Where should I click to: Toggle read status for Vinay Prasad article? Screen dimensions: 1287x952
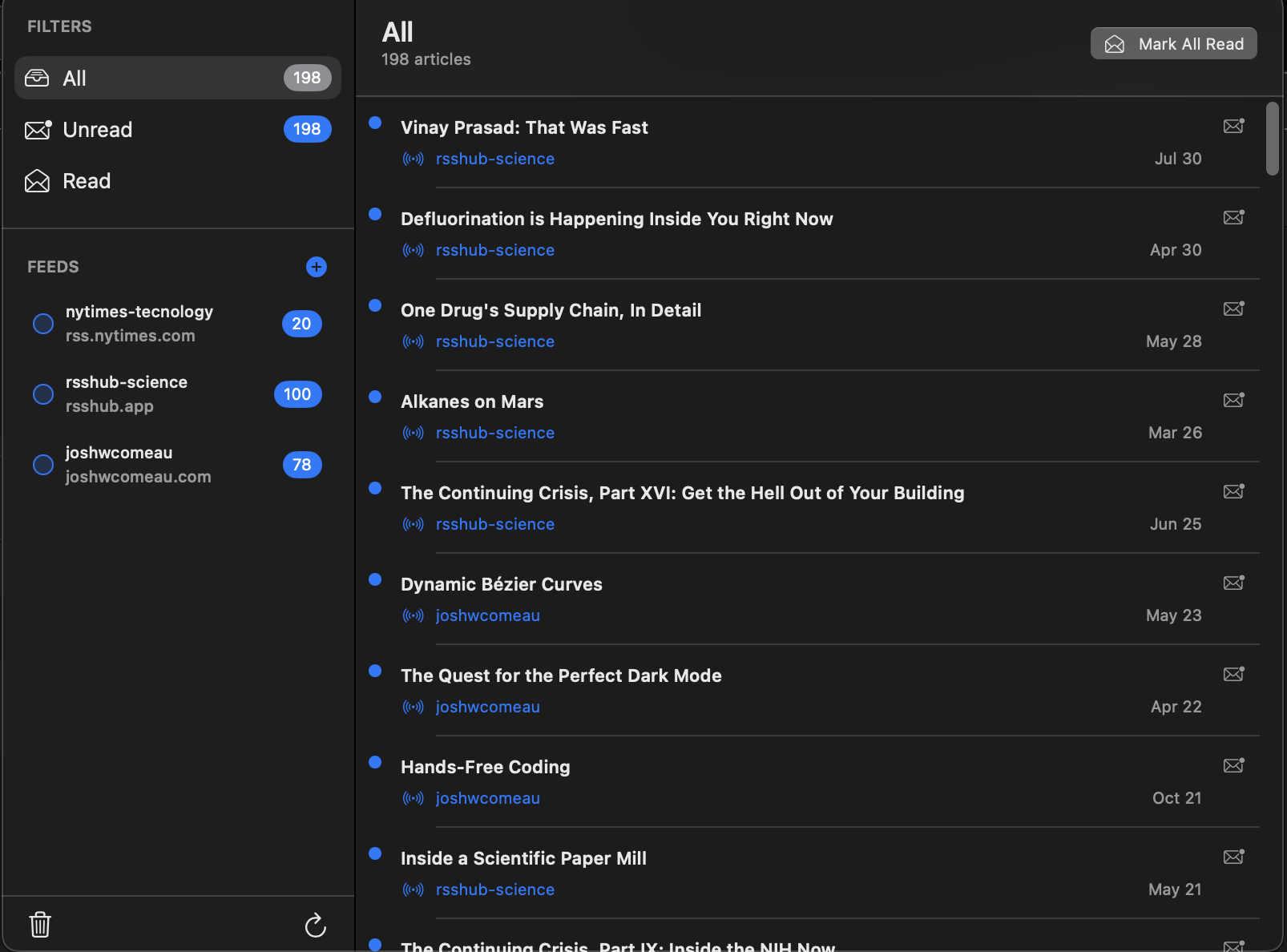1233,127
